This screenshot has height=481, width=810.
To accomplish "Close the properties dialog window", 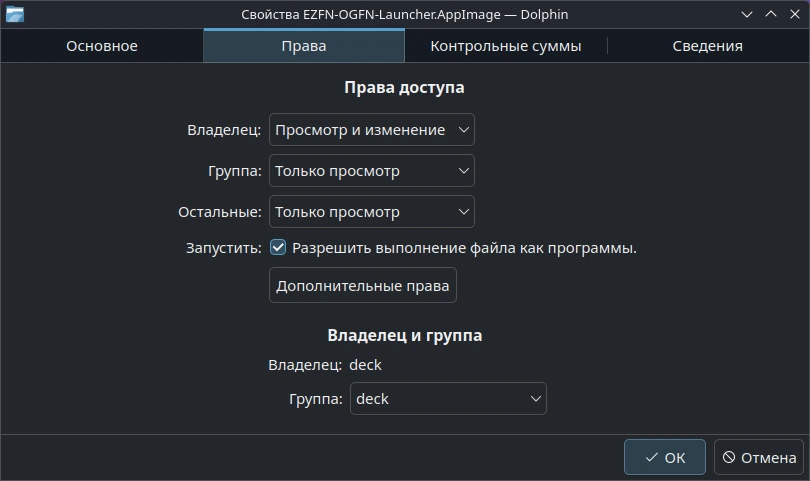I will [795, 14].
